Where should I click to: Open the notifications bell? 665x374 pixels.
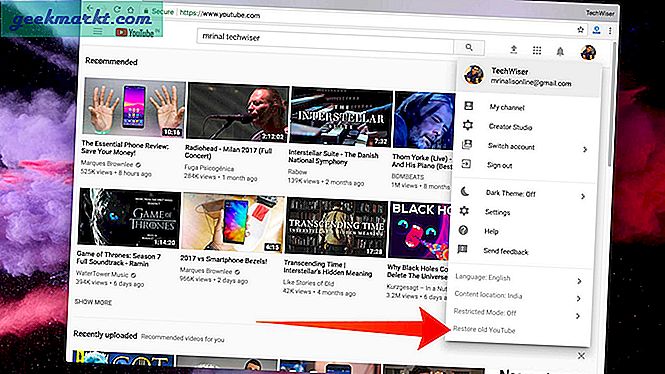point(560,51)
